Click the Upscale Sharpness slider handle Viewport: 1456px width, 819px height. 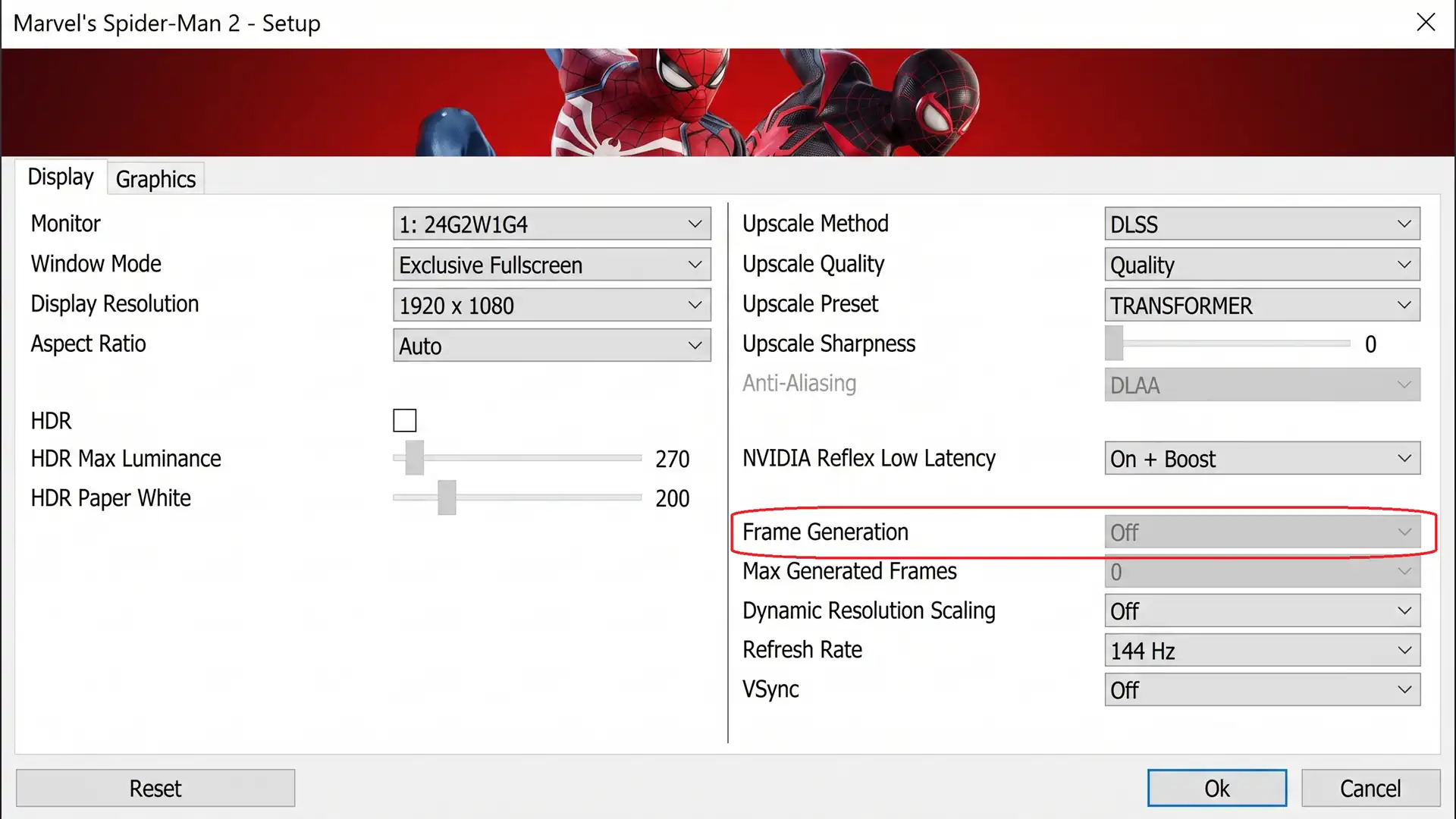coord(1114,344)
